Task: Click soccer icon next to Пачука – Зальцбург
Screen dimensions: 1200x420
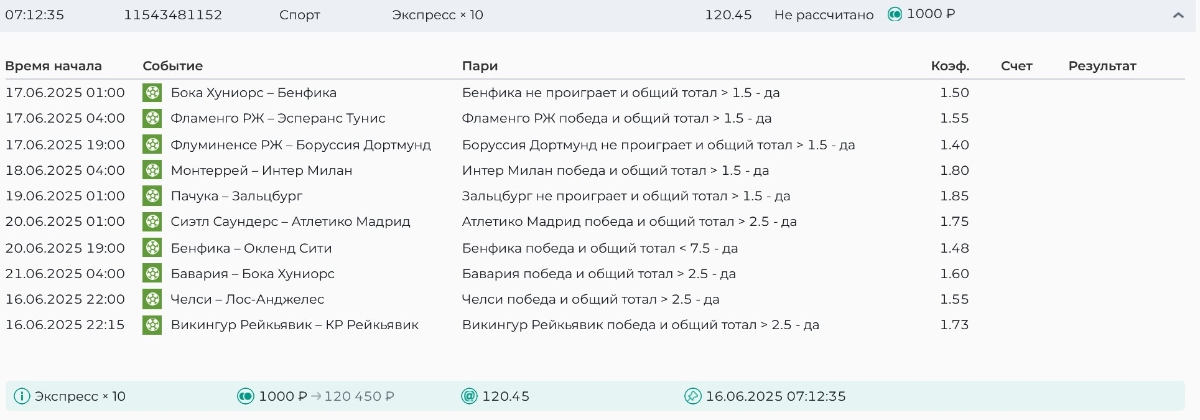Action: click(152, 196)
